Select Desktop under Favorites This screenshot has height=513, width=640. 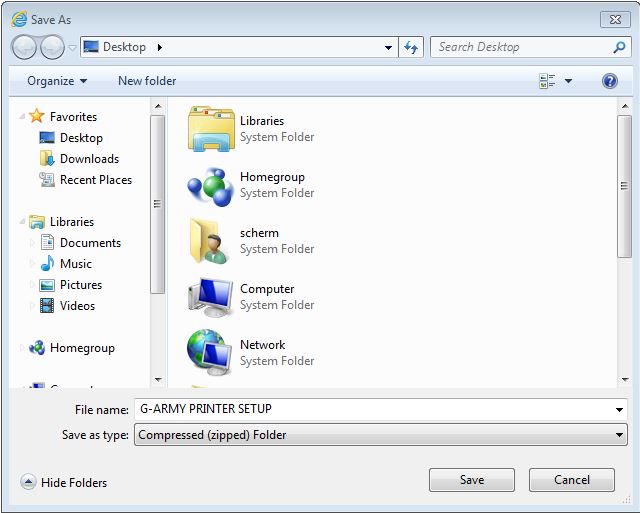tap(71, 138)
